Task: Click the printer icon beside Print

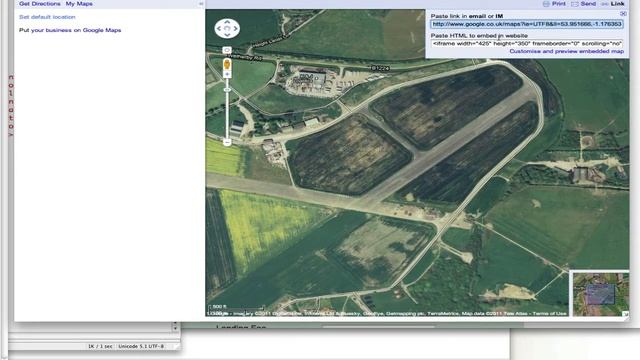Action: [546, 4]
